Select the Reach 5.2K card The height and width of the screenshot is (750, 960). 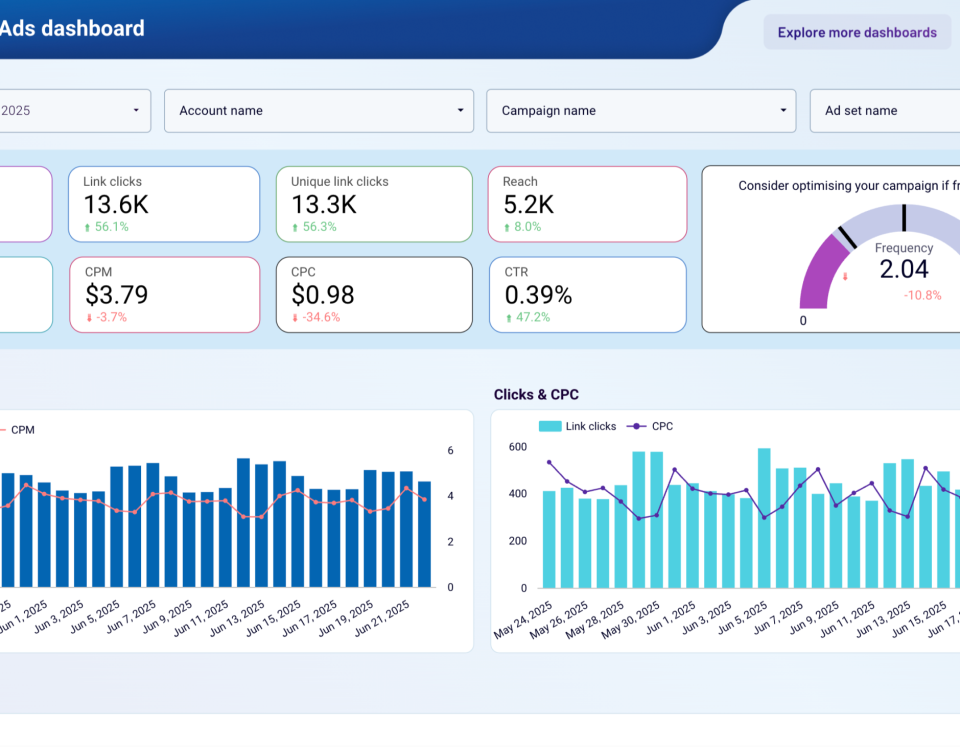pyautogui.click(x=587, y=204)
